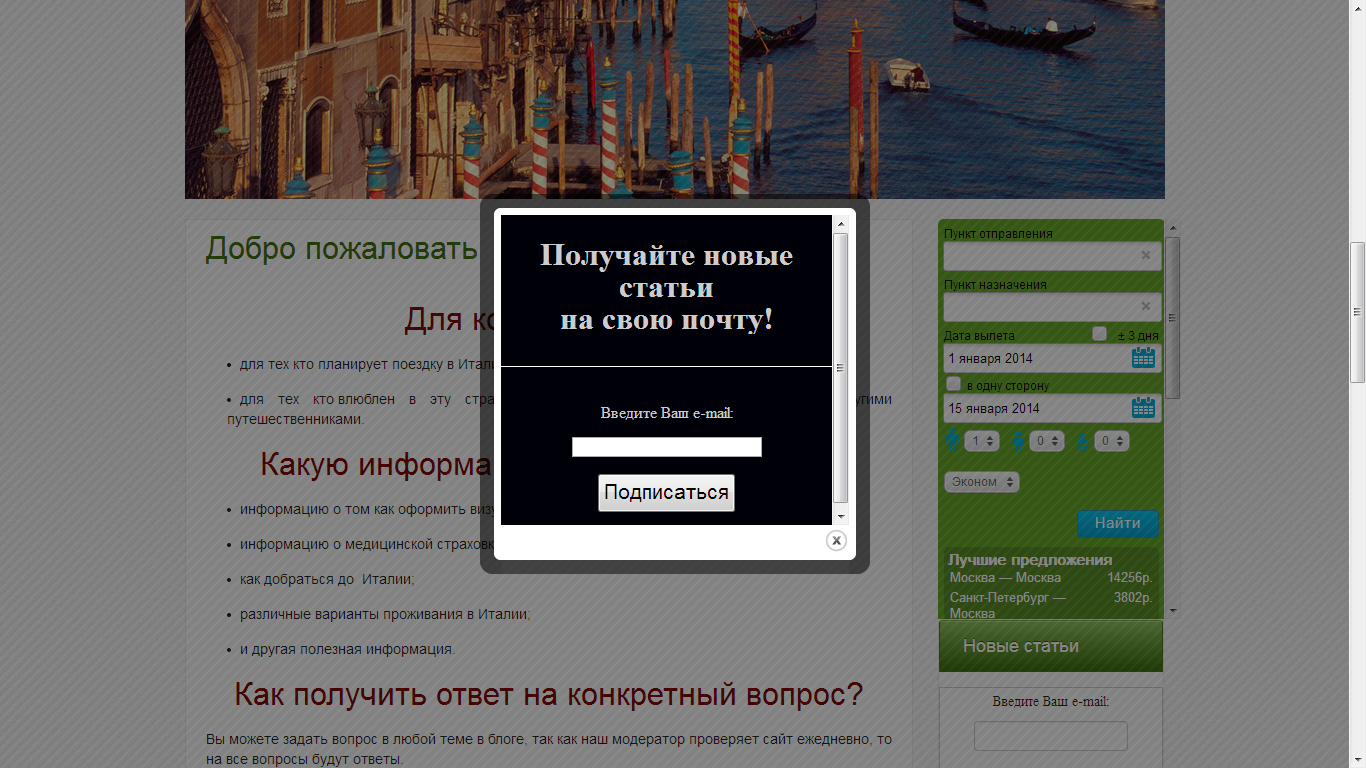The image size is (1366, 768).
Task: Increase the adult passenger count
Action: (x=991, y=436)
